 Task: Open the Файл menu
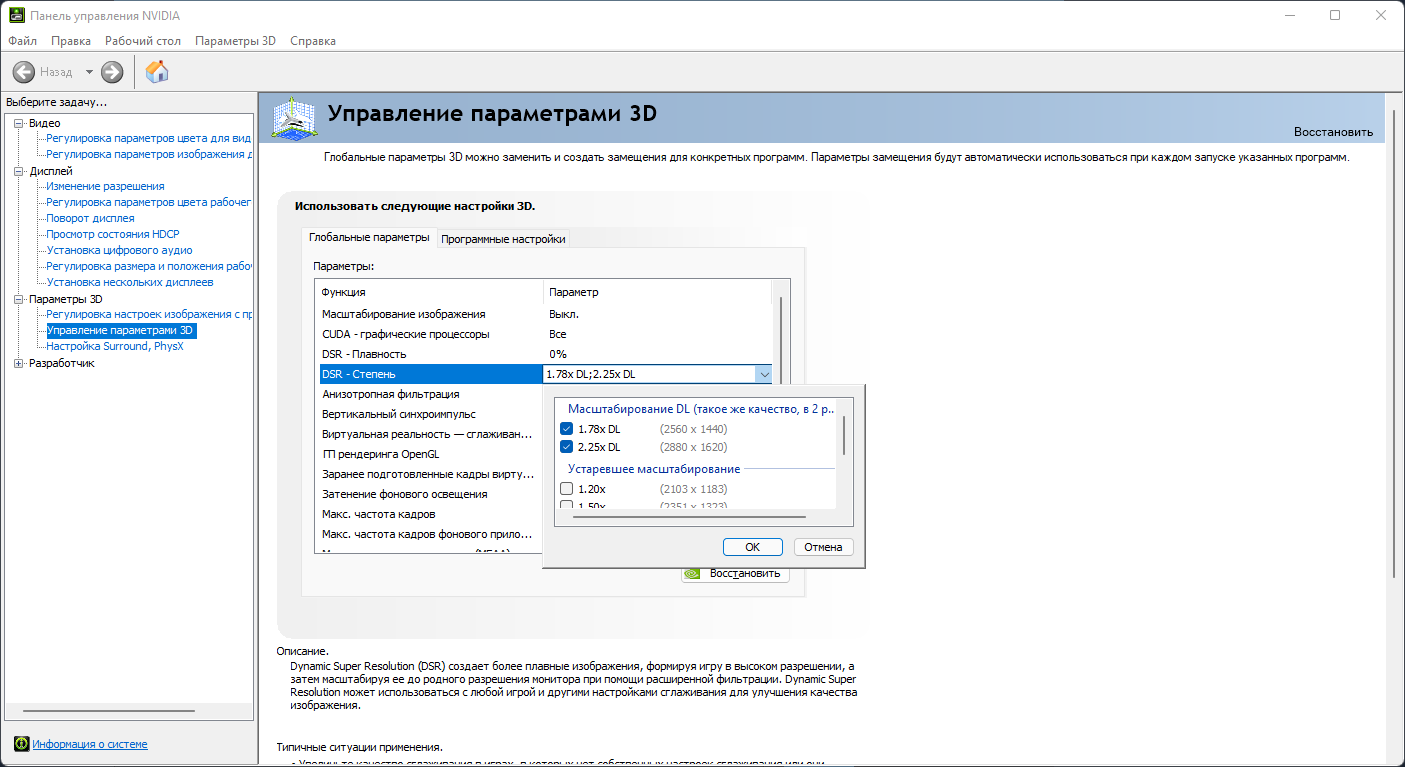pyautogui.click(x=22, y=41)
